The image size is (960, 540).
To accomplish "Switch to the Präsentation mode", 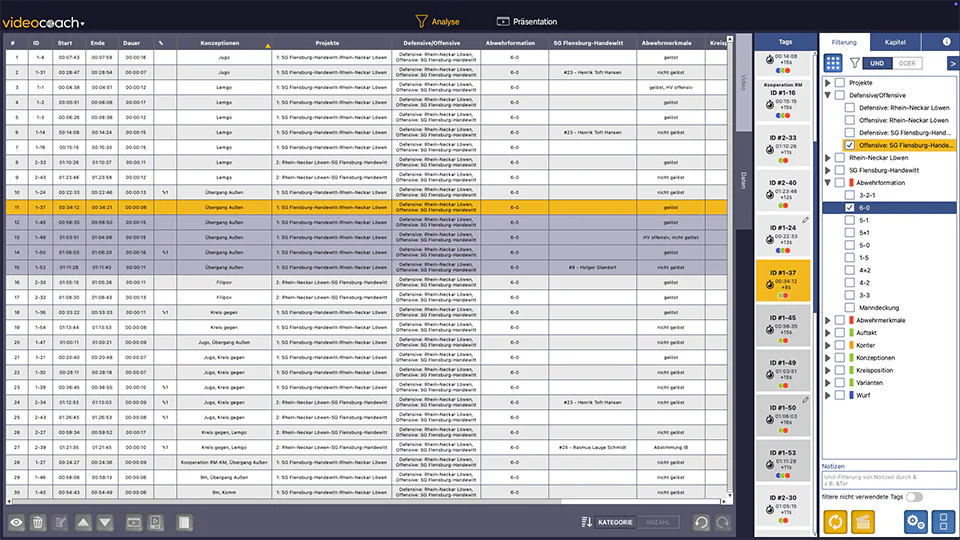I will pyautogui.click(x=527, y=21).
